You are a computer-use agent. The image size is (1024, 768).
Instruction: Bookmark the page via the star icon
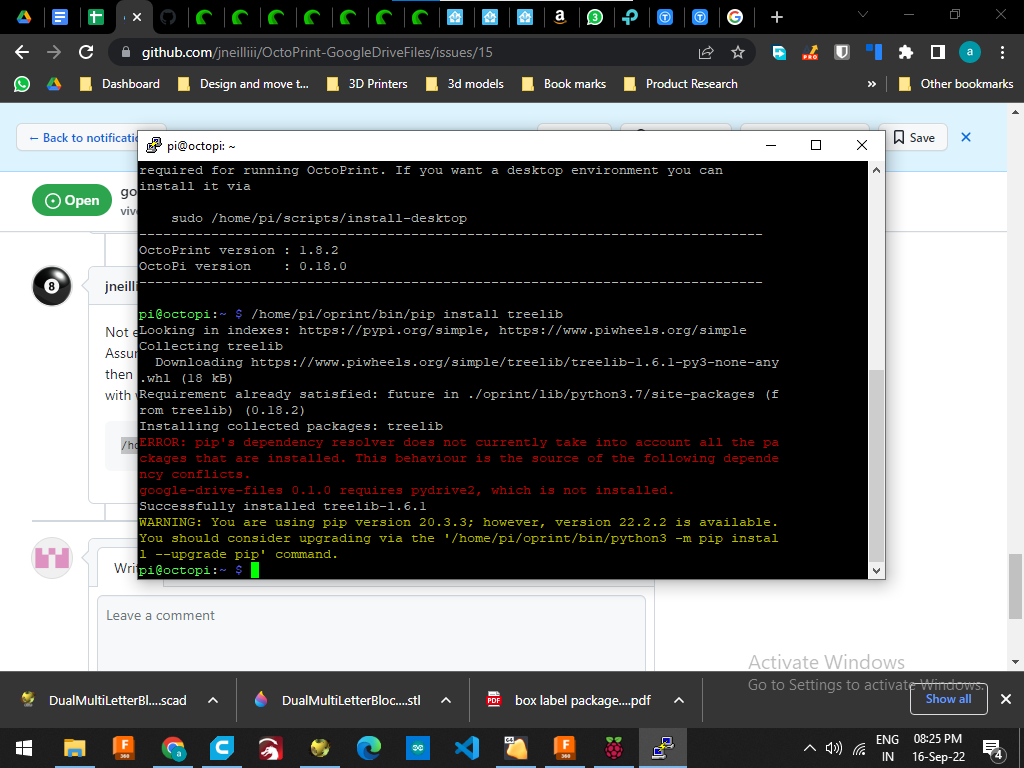pyautogui.click(x=738, y=52)
